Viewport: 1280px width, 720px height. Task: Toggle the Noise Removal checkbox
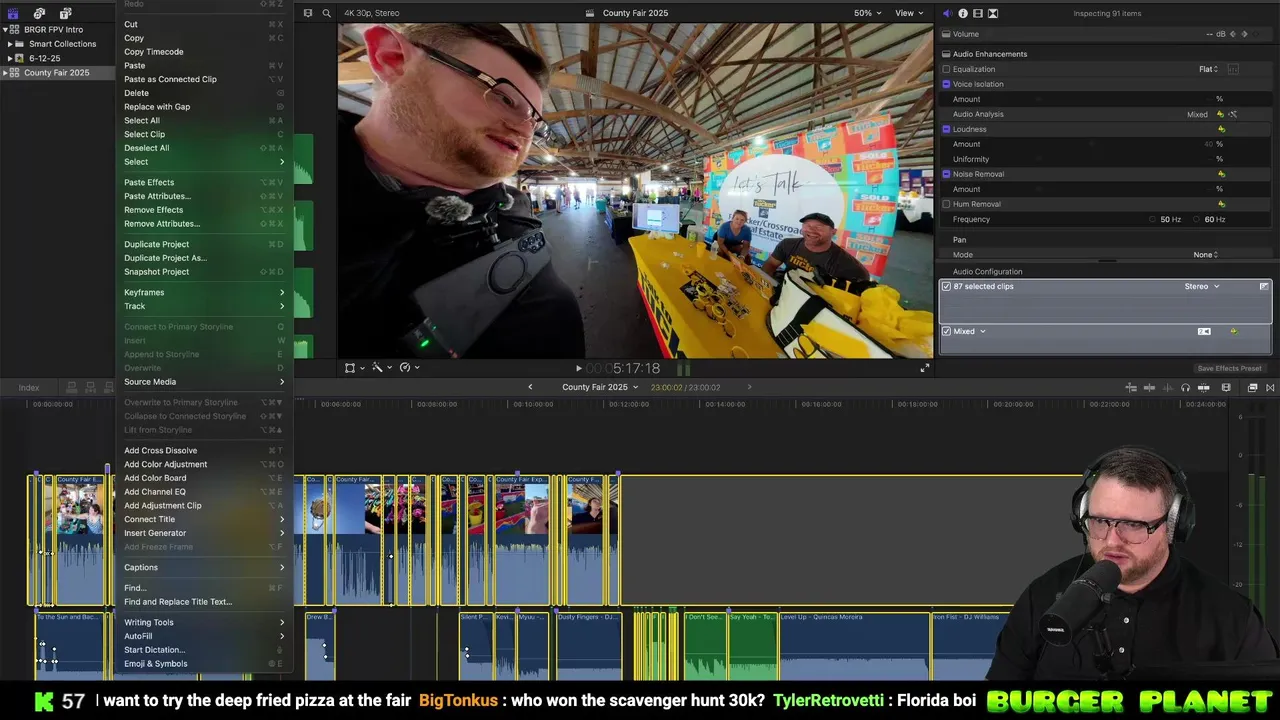point(946,174)
